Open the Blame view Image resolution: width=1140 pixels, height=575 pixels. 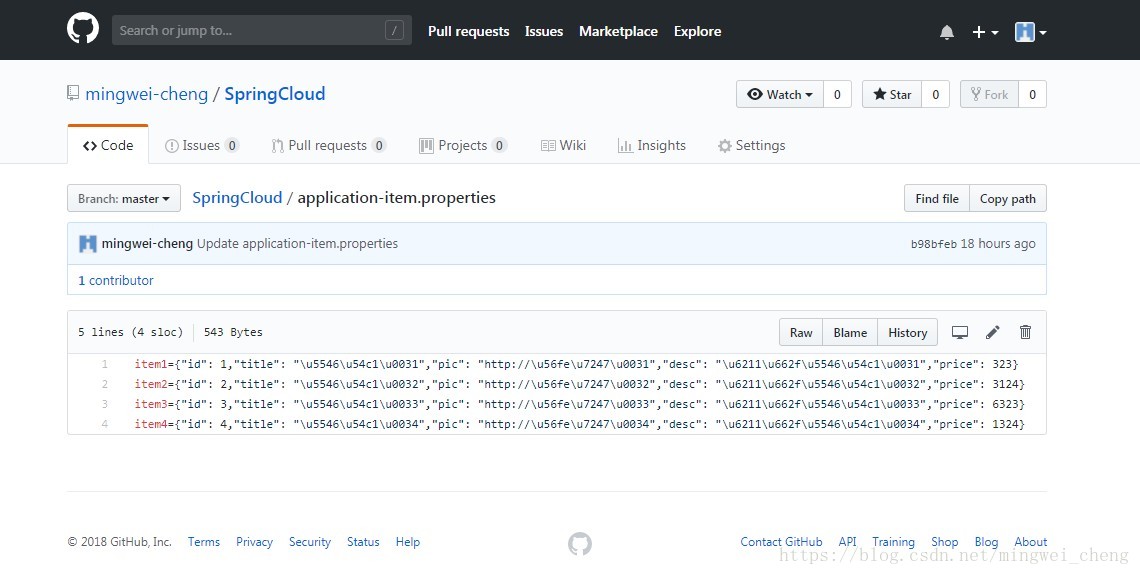850,332
